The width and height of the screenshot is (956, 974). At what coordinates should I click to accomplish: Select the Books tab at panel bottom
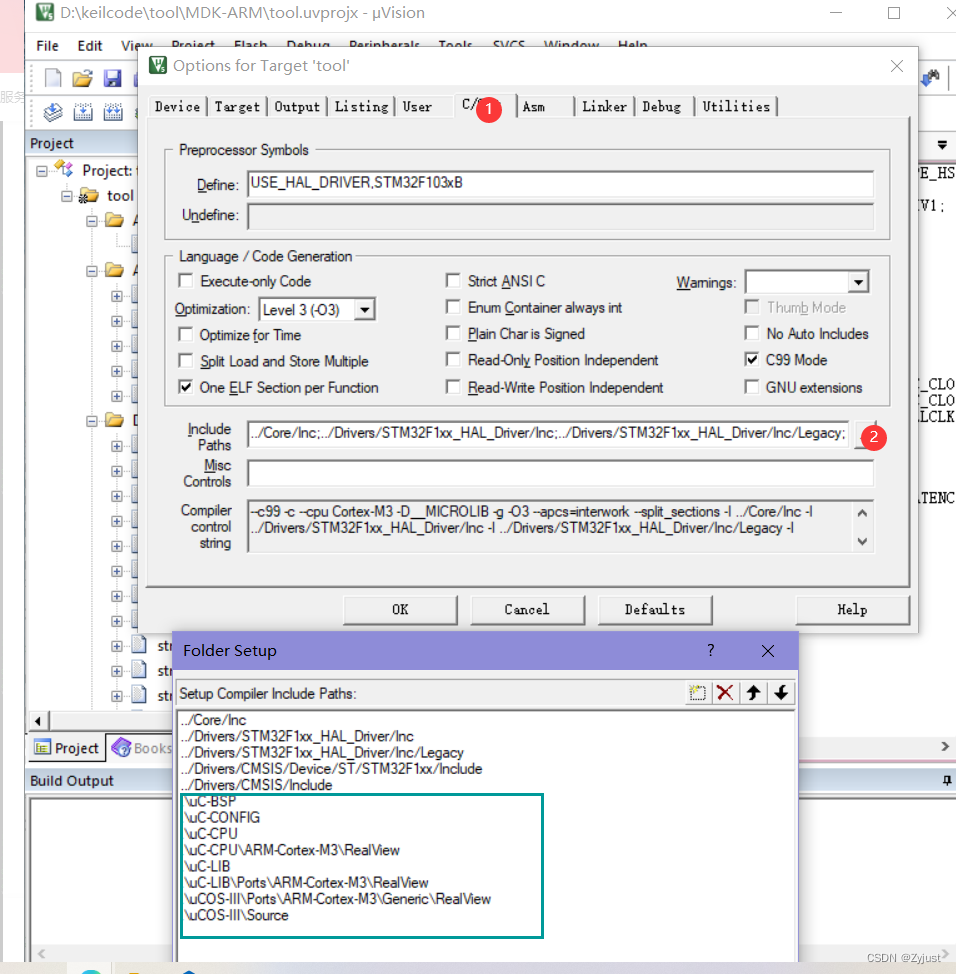coord(142,748)
